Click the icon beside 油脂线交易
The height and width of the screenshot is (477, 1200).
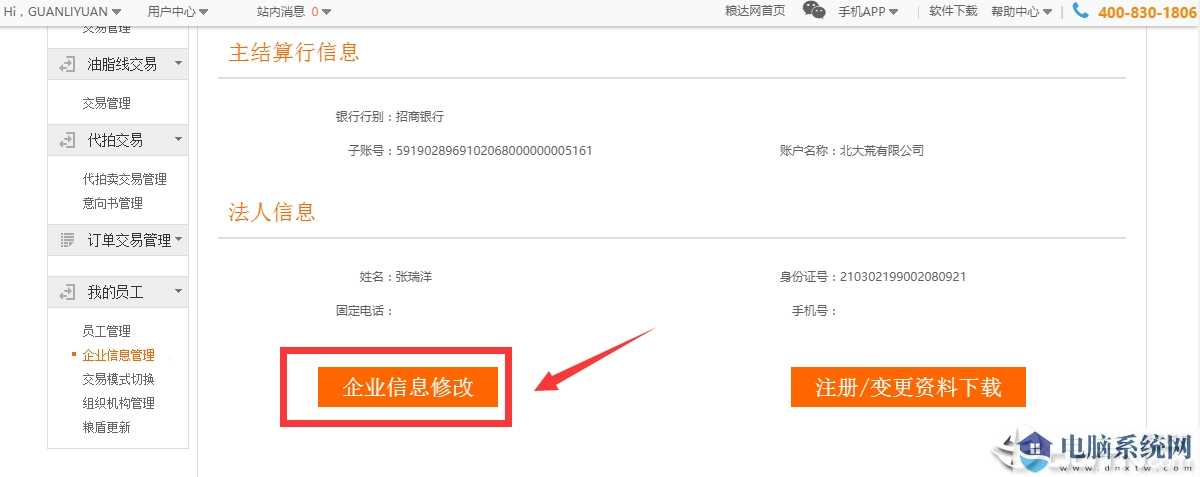[67, 64]
